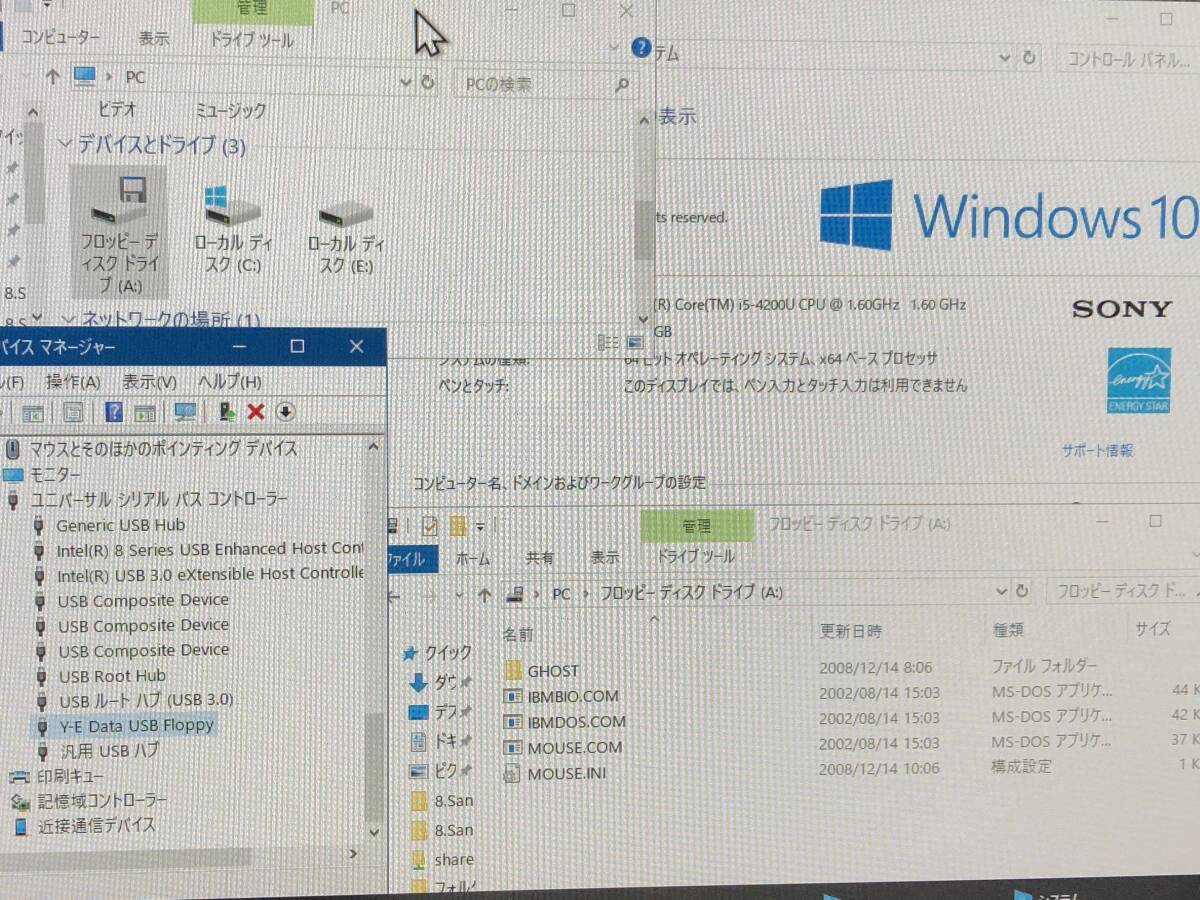Click the Help icon in Device Manager toolbar
This screenshot has height=900, width=1200.
point(114,412)
